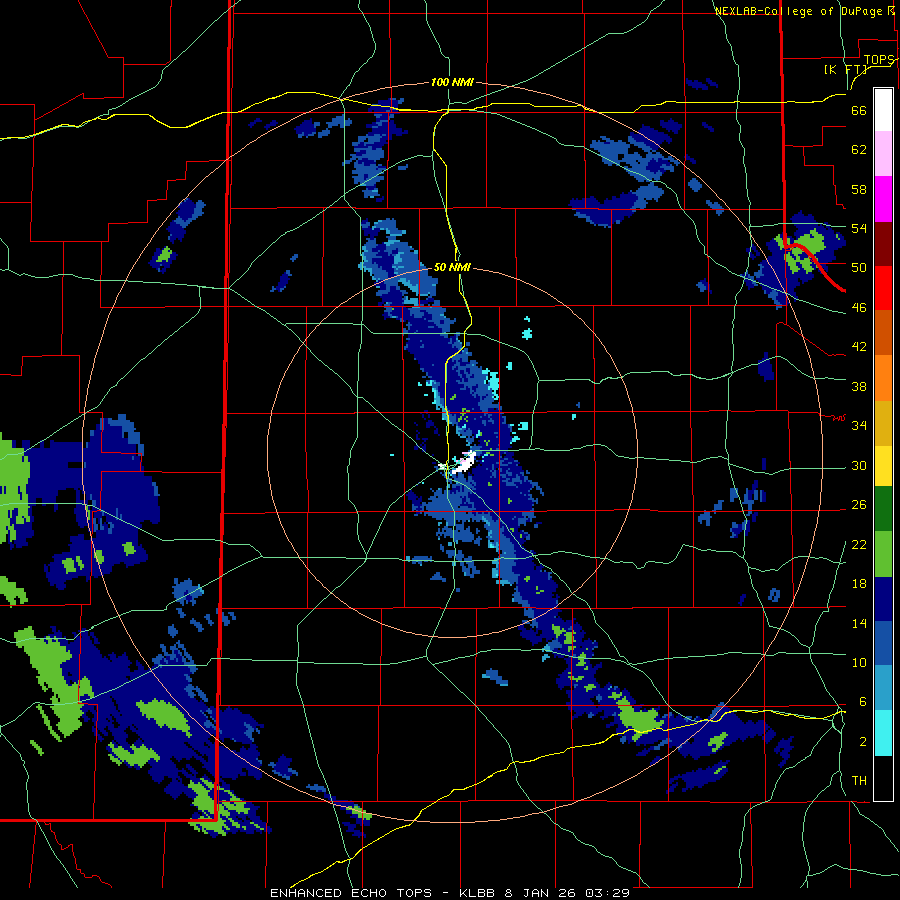Select the 50 NMI range ring label
Image resolution: width=900 pixels, height=900 pixels.
point(452,267)
